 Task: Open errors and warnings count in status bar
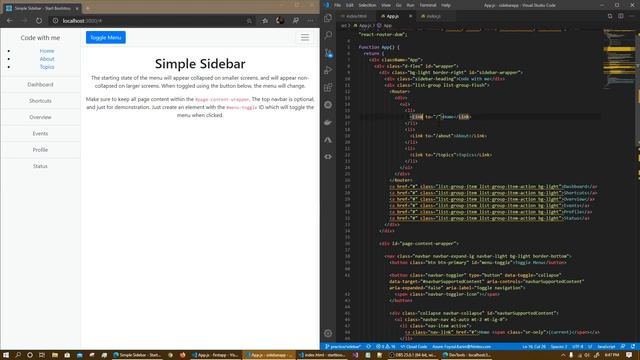(x=385, y=347)
